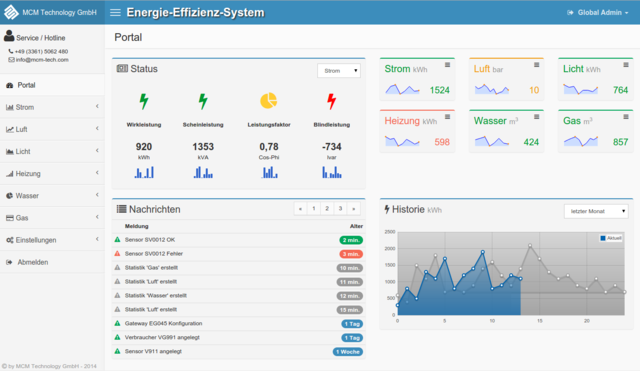Click the next page arrow in Nachrichten
Image resolution: width=640 pixels, height=371 pixels.
[x=354, y=209]
